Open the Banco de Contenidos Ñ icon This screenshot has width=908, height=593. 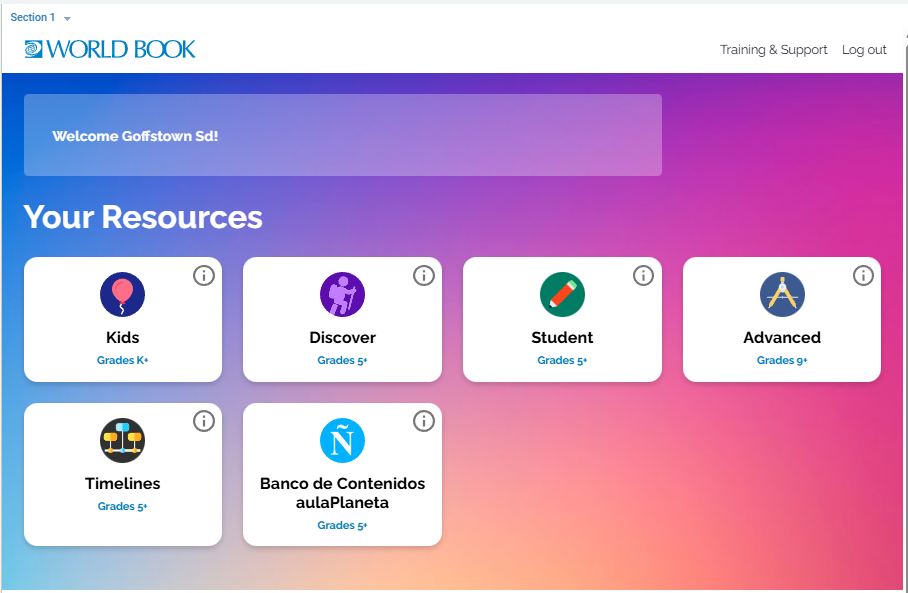coord(342,440)
